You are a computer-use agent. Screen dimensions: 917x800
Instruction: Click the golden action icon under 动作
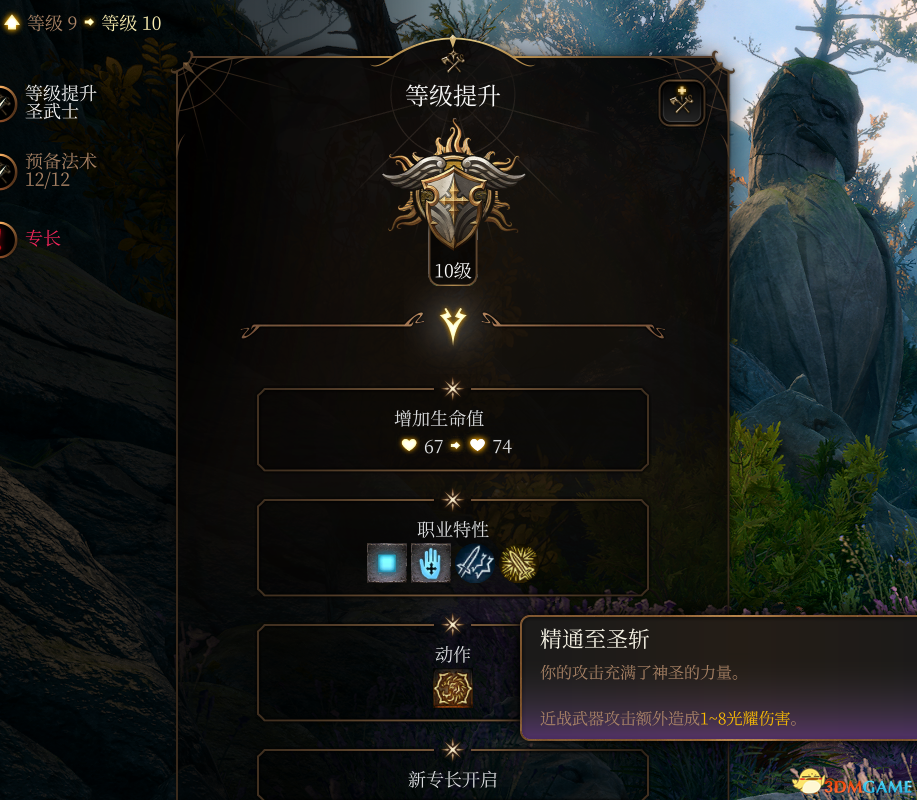click(x=453, y=688)
